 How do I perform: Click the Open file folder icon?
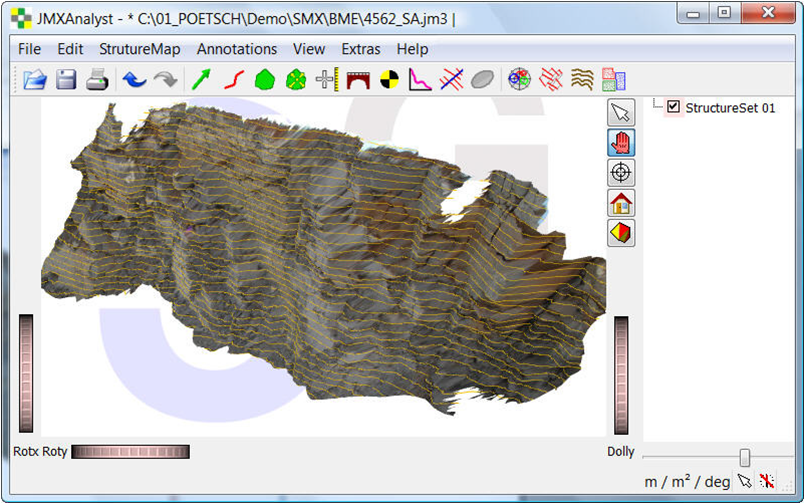point(35,79)
